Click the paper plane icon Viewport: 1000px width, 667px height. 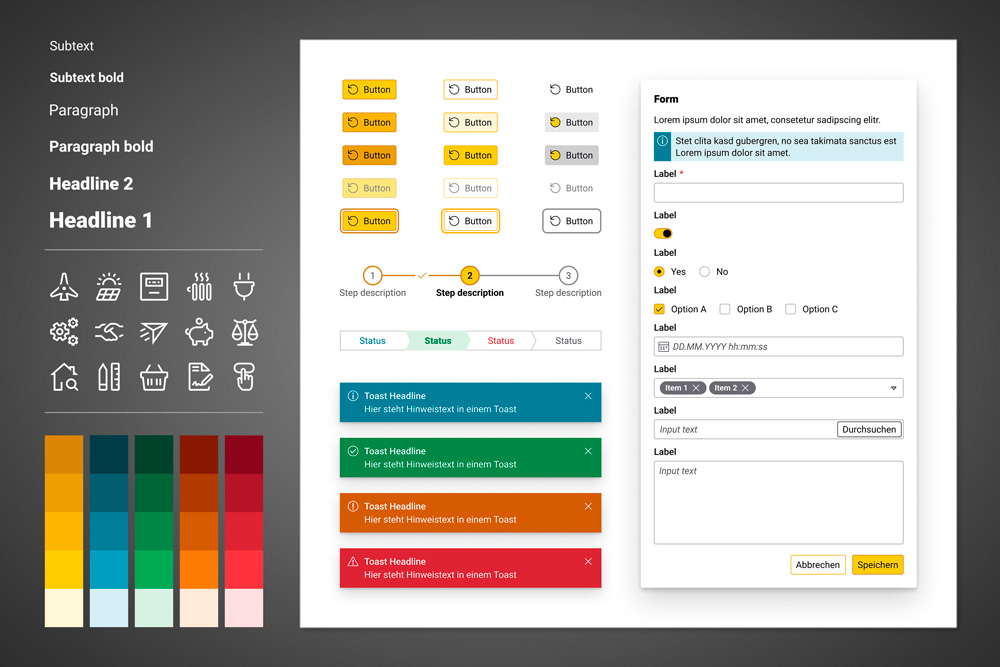[x=154, y=332]
